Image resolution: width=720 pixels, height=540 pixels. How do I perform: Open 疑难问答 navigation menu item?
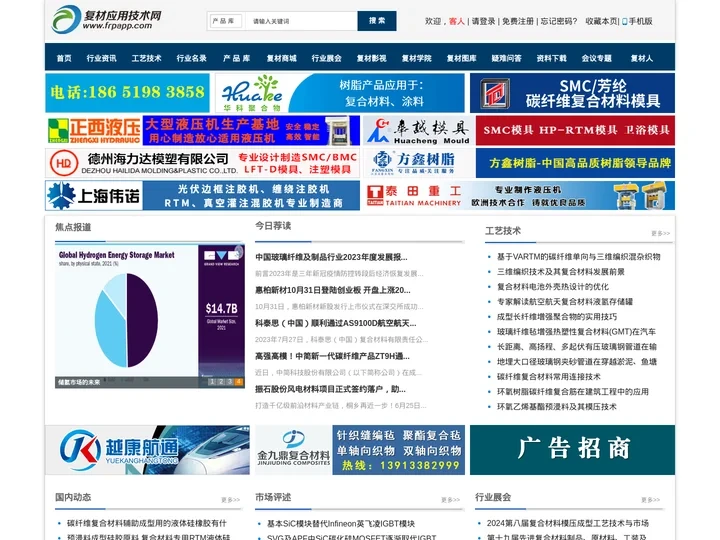click(x=506, y=58)
